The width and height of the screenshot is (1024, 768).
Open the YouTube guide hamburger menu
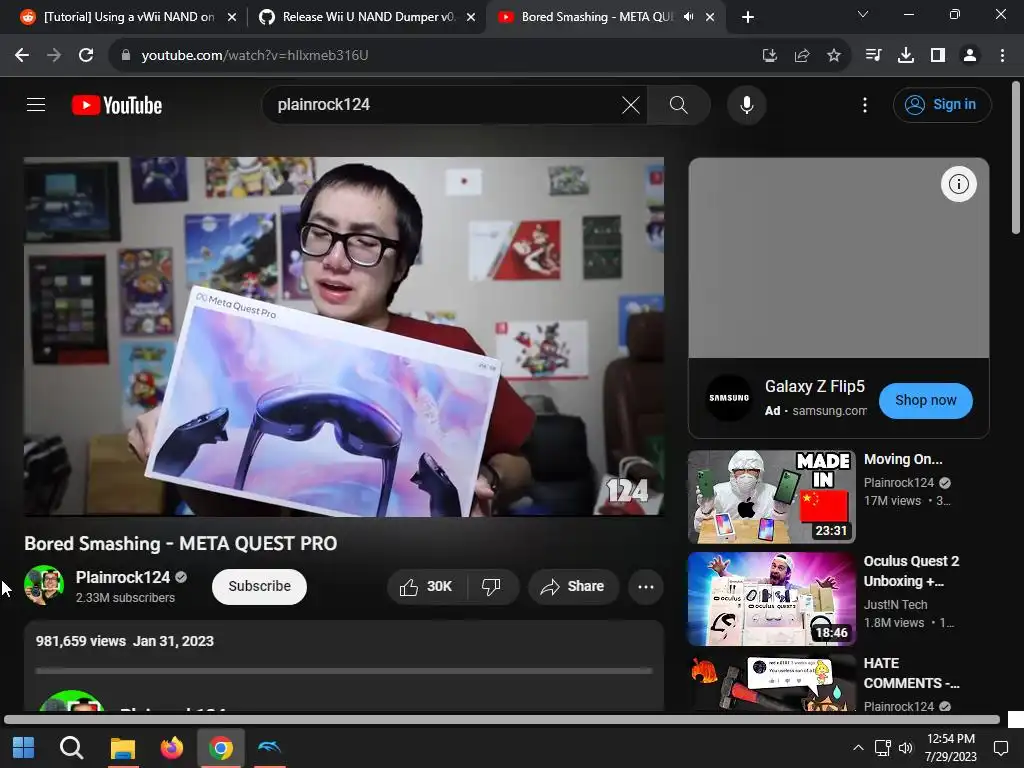click(36, 104)
